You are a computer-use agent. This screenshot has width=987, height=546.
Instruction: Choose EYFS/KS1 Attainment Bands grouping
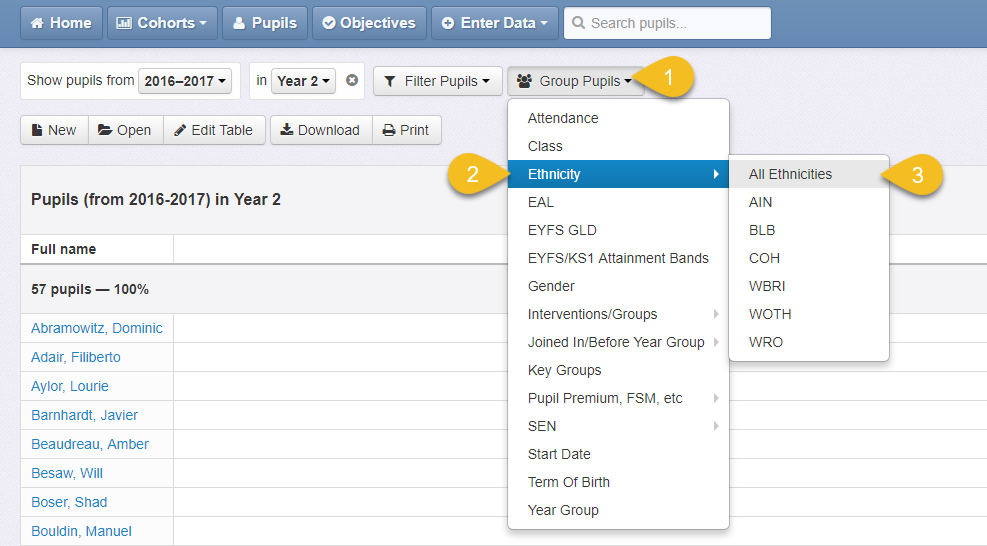point(618,258)
